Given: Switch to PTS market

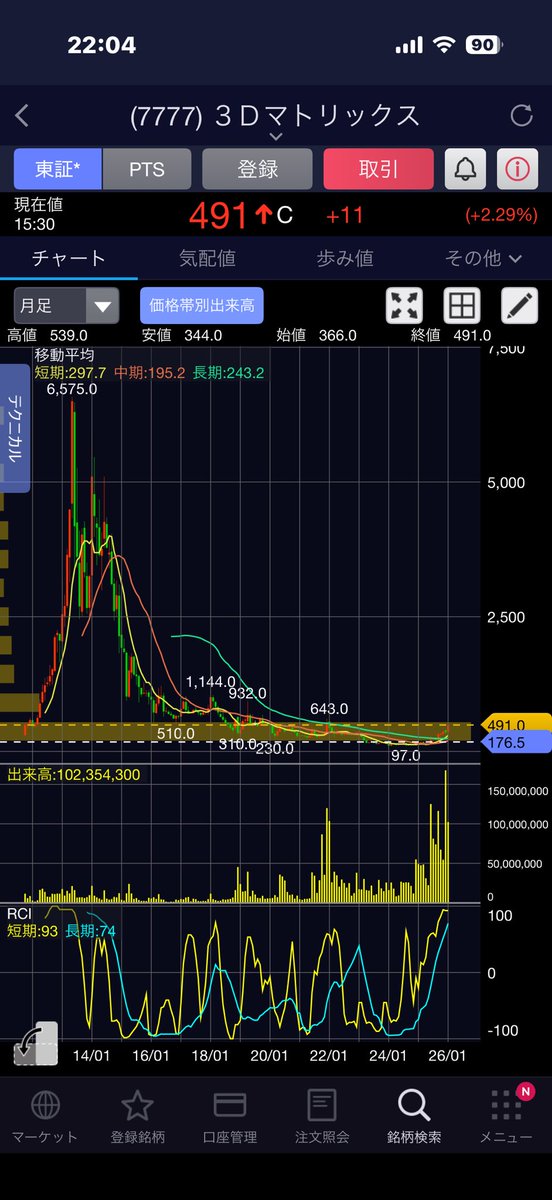Looking at the screenshot, I should [x=146, y=169].
